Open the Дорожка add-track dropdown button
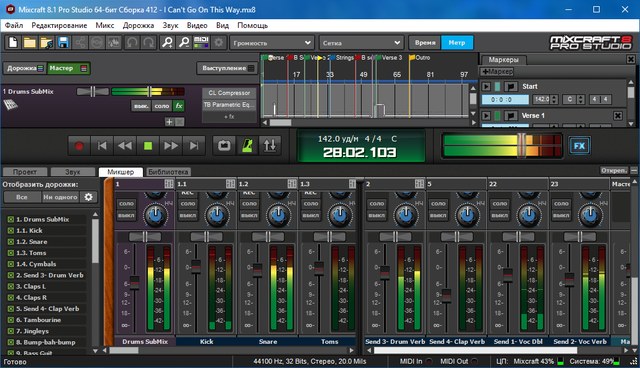Image resolution: width=640 pixels, height=368 pixels. 25,68
